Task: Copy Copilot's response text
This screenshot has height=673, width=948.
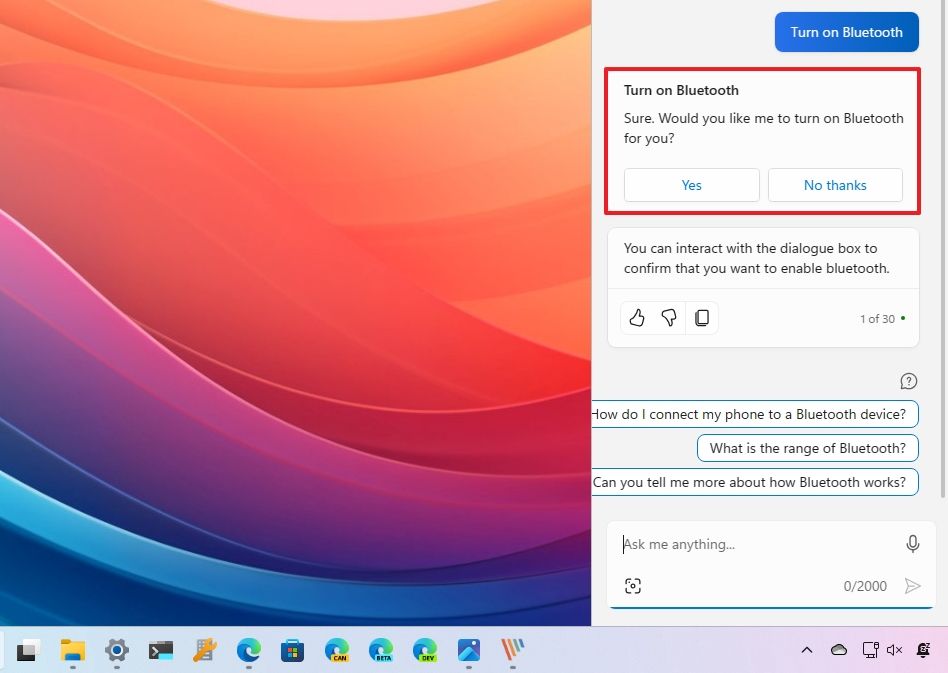Action: (x=702, y=317)
